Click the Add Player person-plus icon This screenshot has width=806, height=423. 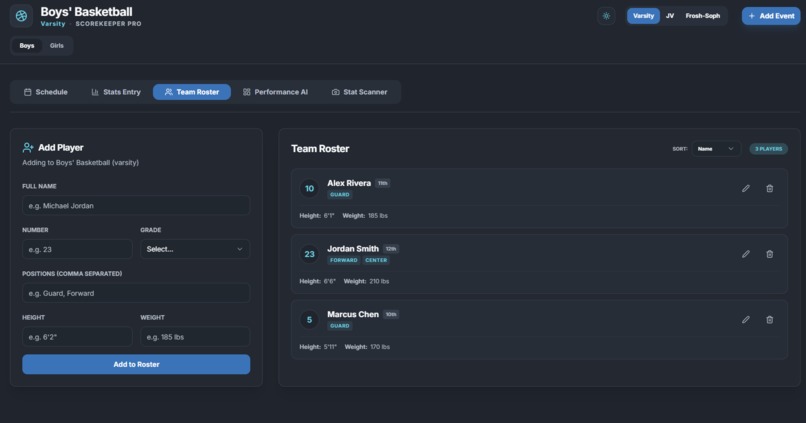(28, 148)
